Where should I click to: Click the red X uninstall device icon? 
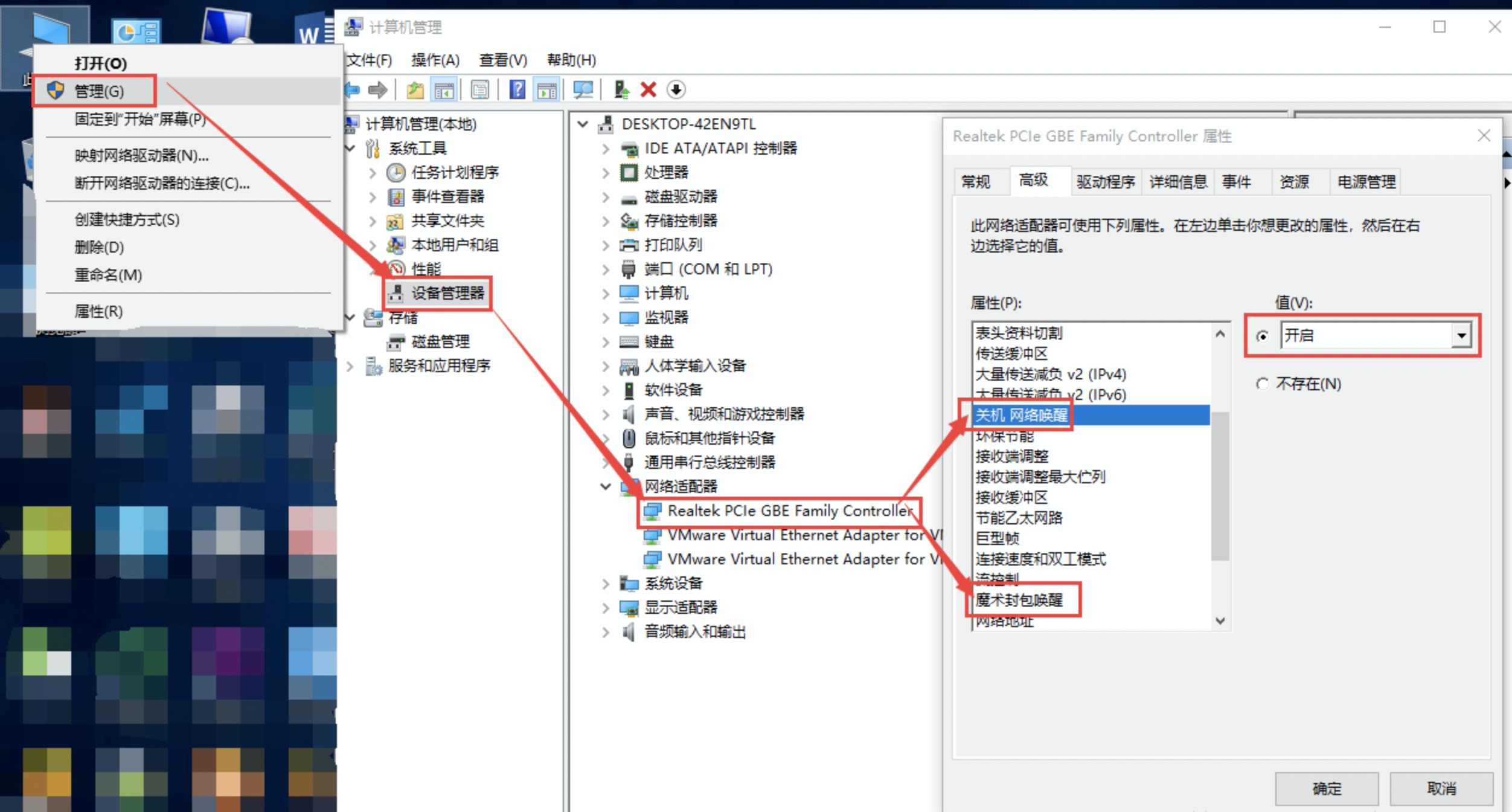coord(649,90)
